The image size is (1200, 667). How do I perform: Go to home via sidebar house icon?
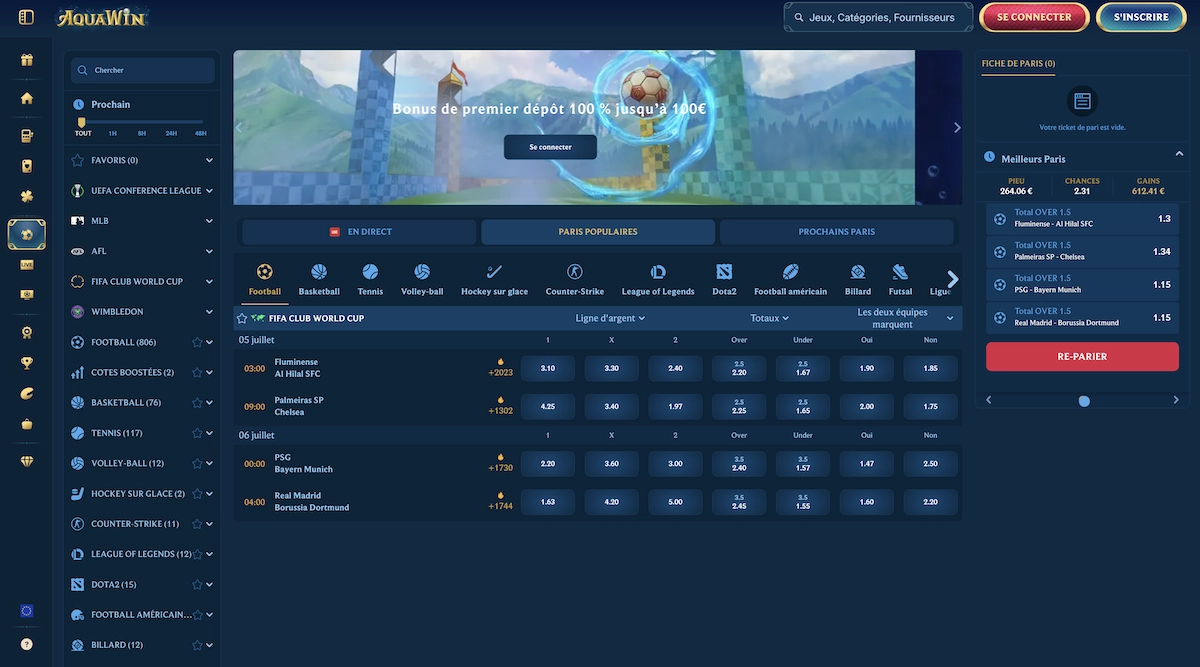pyautogui.click(x=27, y=98)
